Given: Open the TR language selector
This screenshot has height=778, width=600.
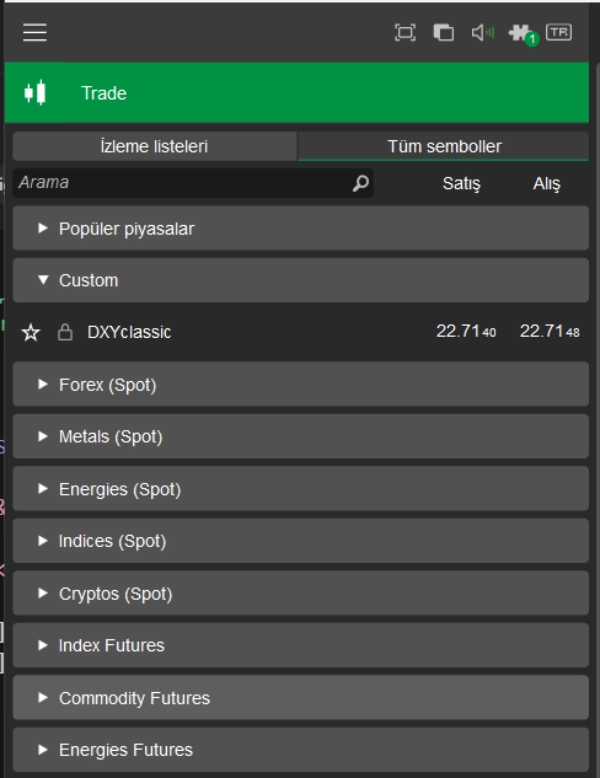Looking at the screenshot, I should 559,33.
